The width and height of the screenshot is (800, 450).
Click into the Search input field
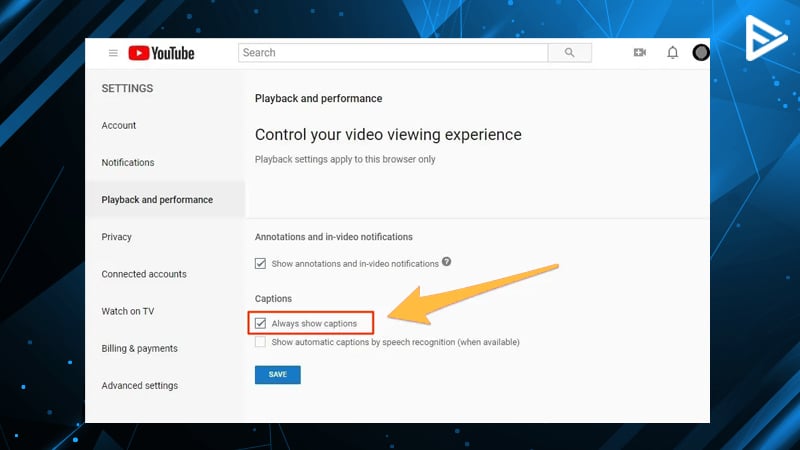393,53
